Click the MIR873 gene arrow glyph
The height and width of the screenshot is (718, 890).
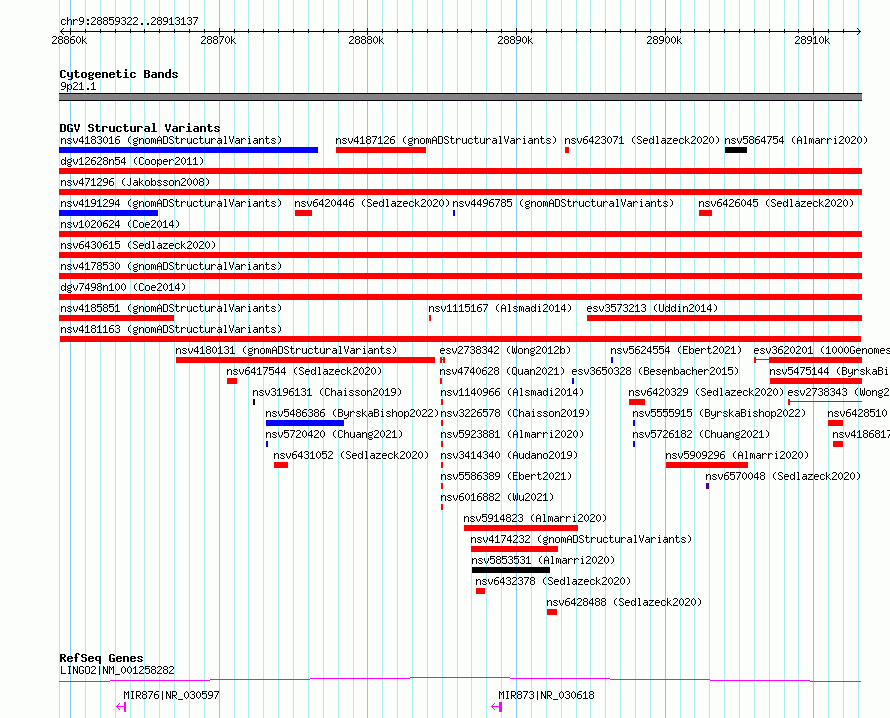point(497,707)
